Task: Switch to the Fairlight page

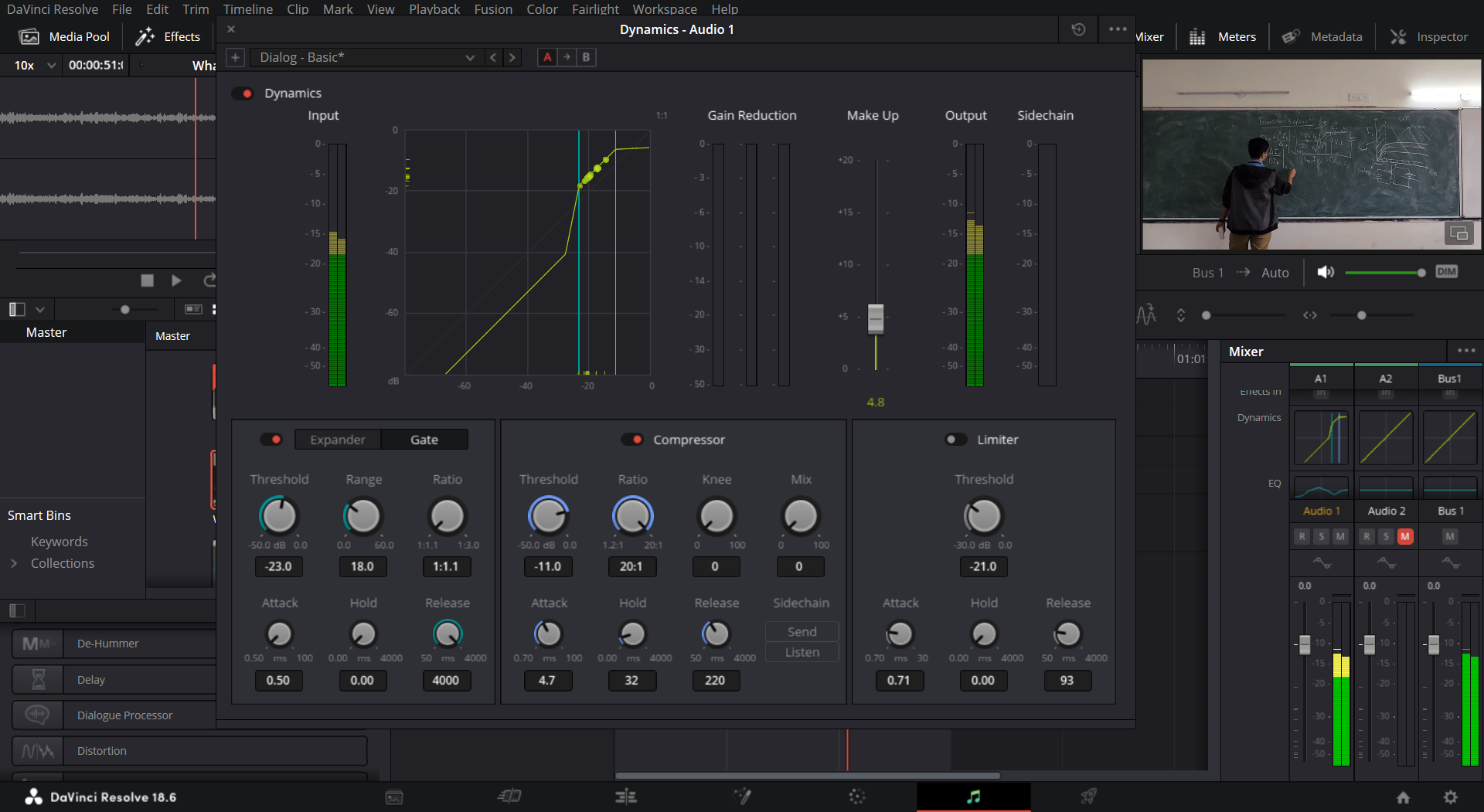Action: pos(973,797)
